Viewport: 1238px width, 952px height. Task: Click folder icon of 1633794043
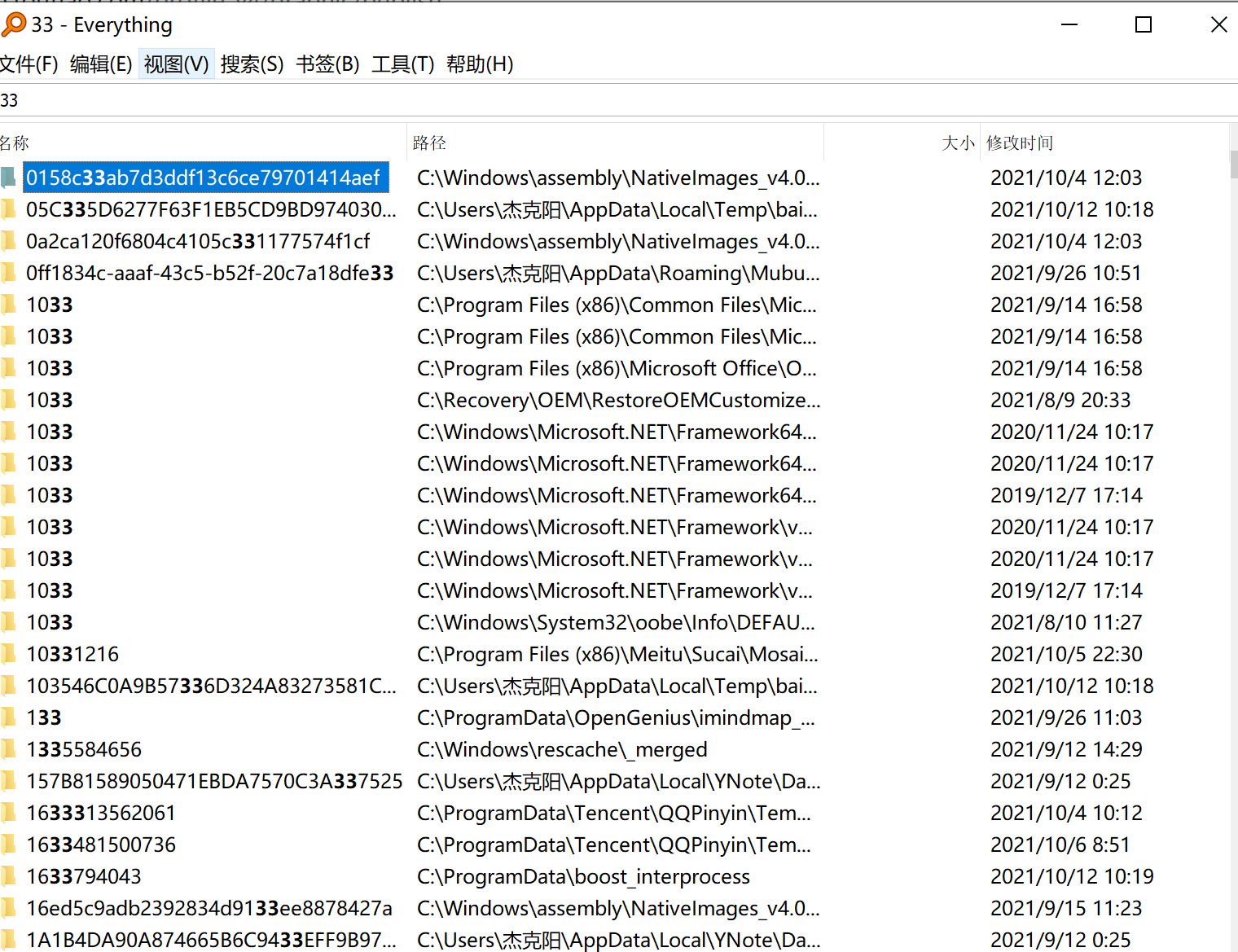point(9,876)
